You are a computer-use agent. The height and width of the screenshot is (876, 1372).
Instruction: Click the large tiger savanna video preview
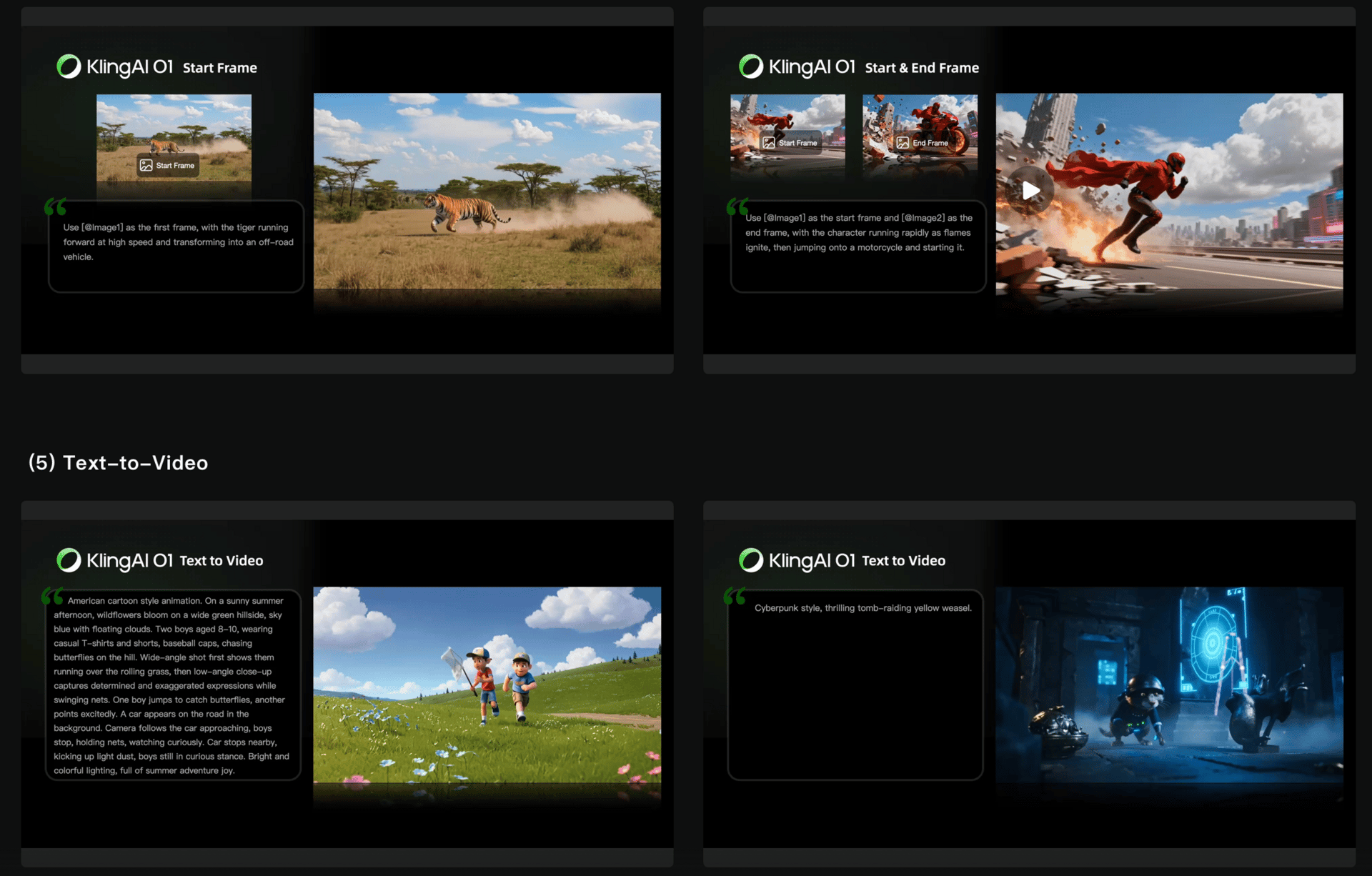coord(487,191)
